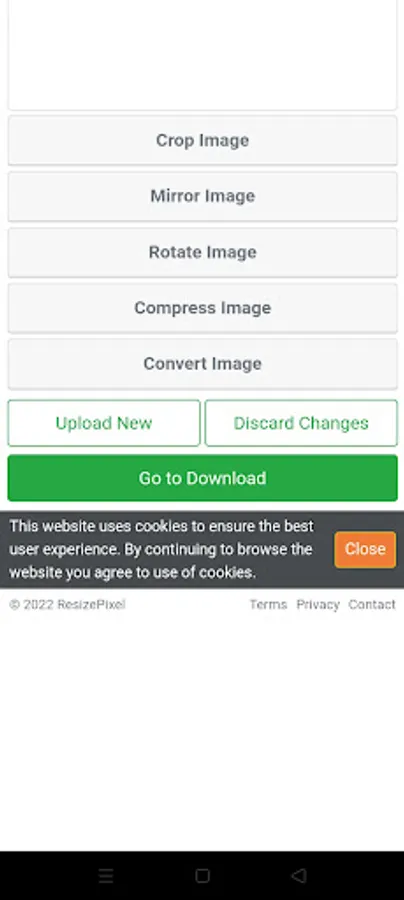
Task: Click the Upload New button
Action: [x=104, y=423]
